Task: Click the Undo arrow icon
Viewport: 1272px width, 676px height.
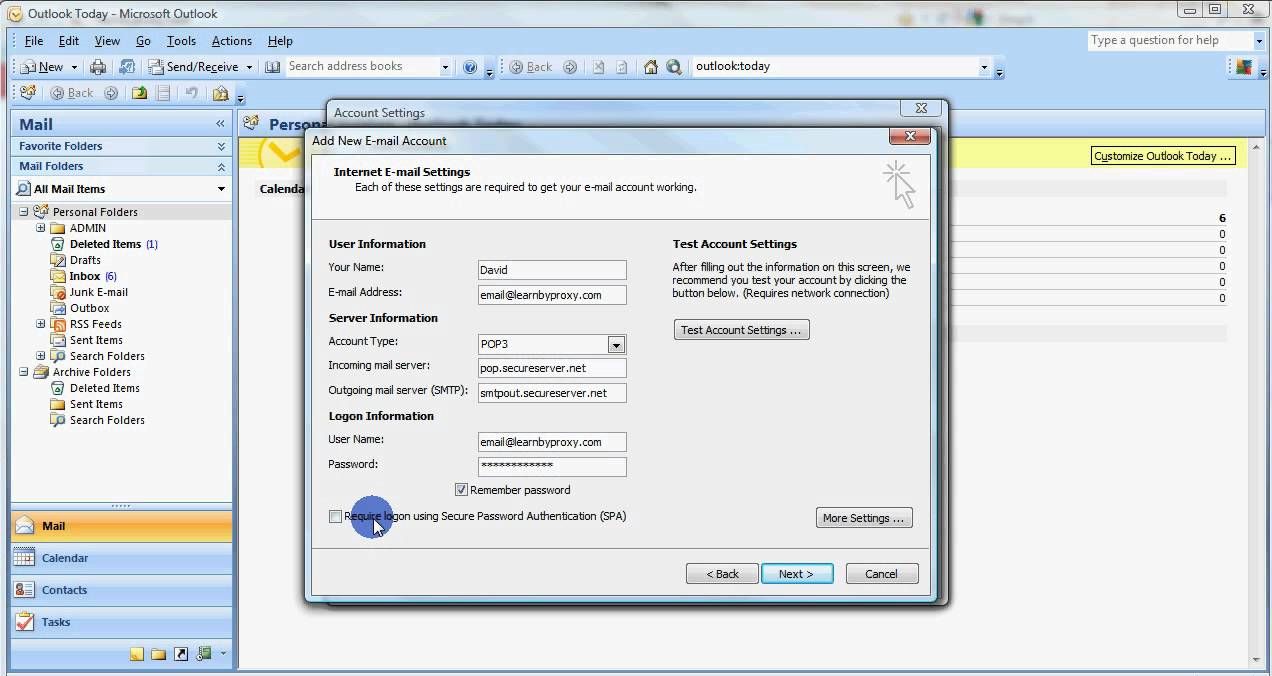Action: [191, 93]
